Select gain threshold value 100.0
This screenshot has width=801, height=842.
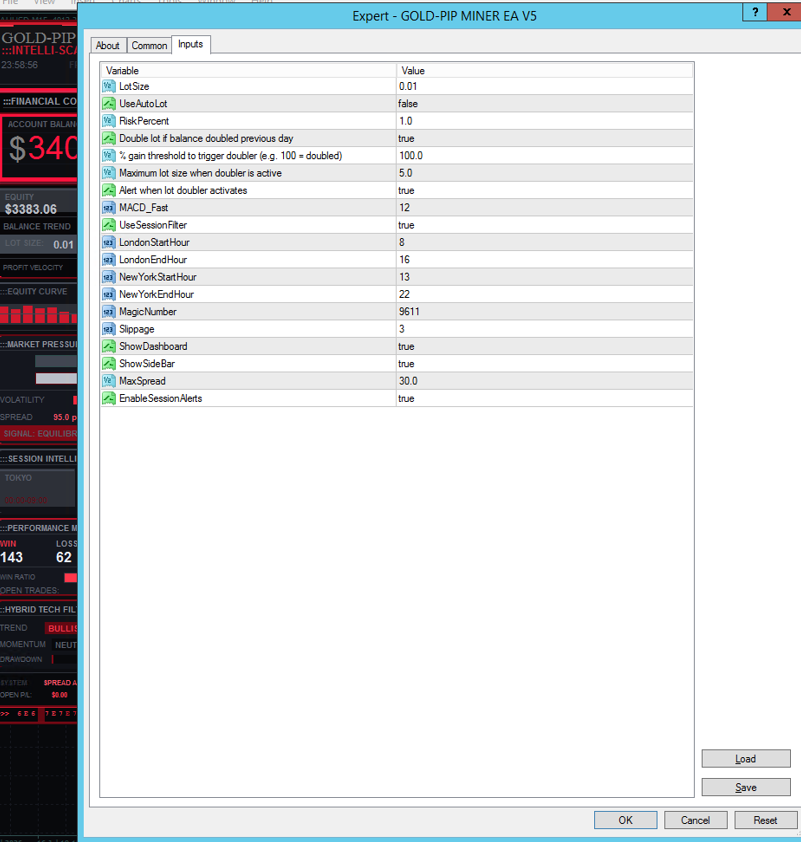pyautogui.click(x=411, y=156)
